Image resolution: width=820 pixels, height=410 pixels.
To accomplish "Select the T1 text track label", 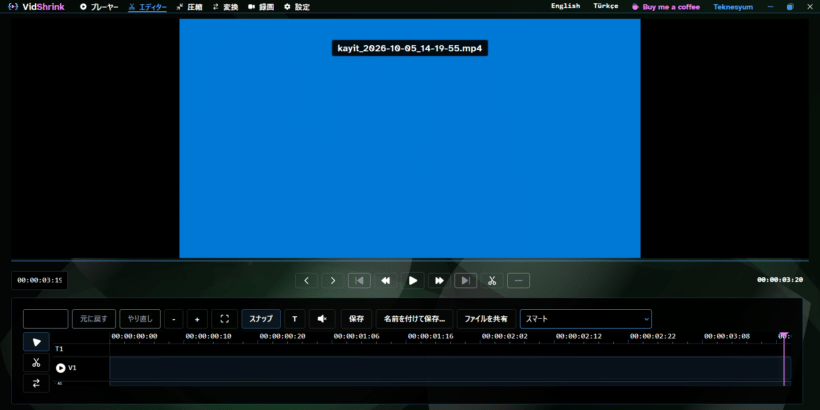I will 59,349.
